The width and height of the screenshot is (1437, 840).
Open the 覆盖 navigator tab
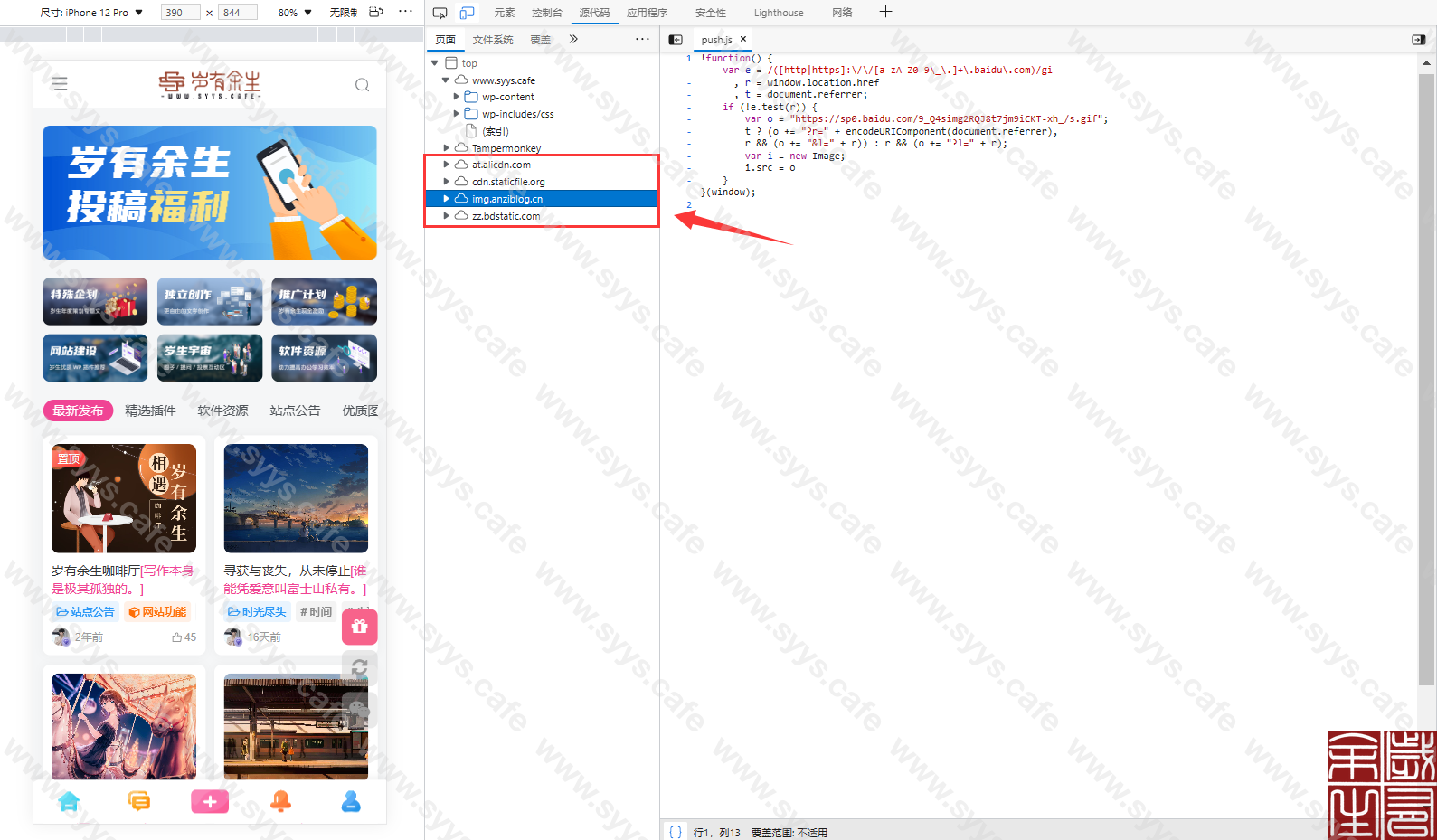(540, 40)
